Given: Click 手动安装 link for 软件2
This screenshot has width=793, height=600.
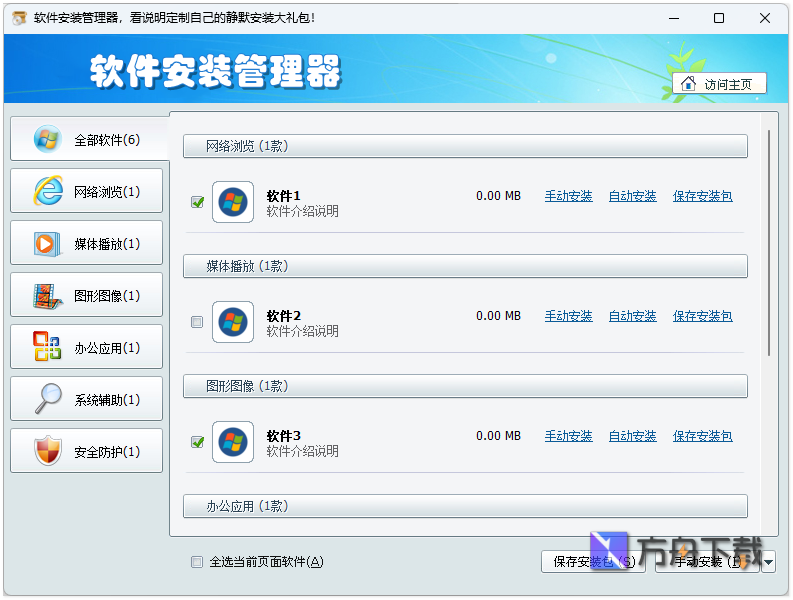Looking at the screenshot, I should pos(568,316).
